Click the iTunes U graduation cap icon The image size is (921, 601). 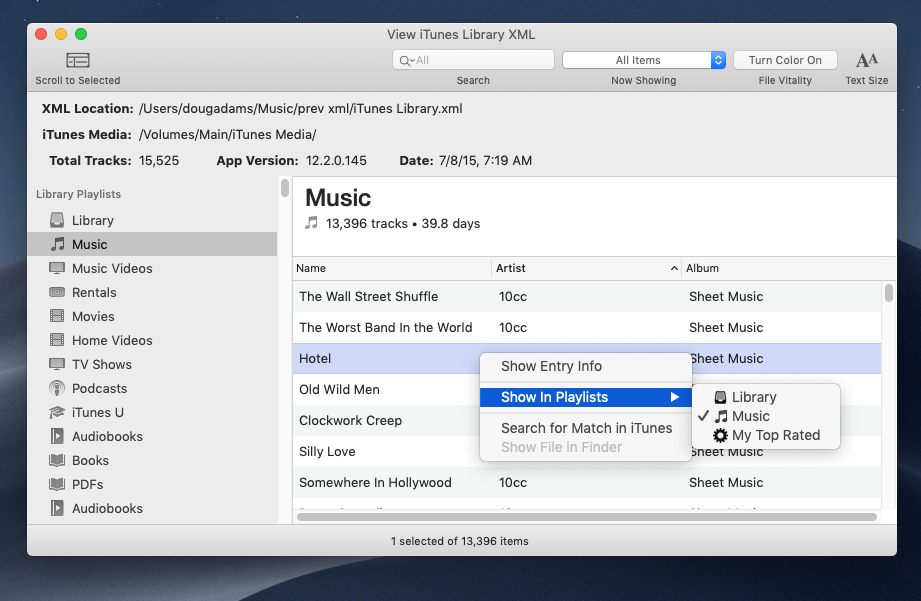coord(57,412)
